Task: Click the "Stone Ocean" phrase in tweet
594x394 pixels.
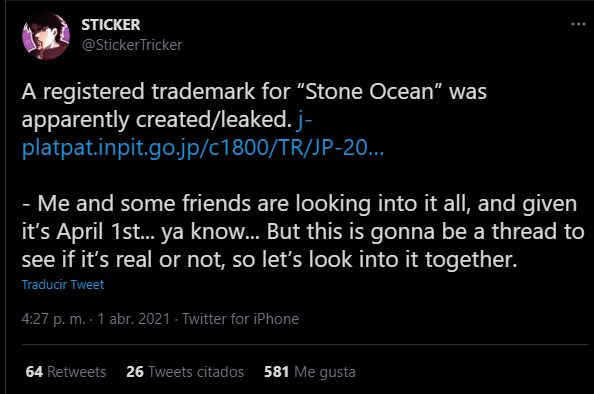Action: pyautogui.click(x=370, y=92)
